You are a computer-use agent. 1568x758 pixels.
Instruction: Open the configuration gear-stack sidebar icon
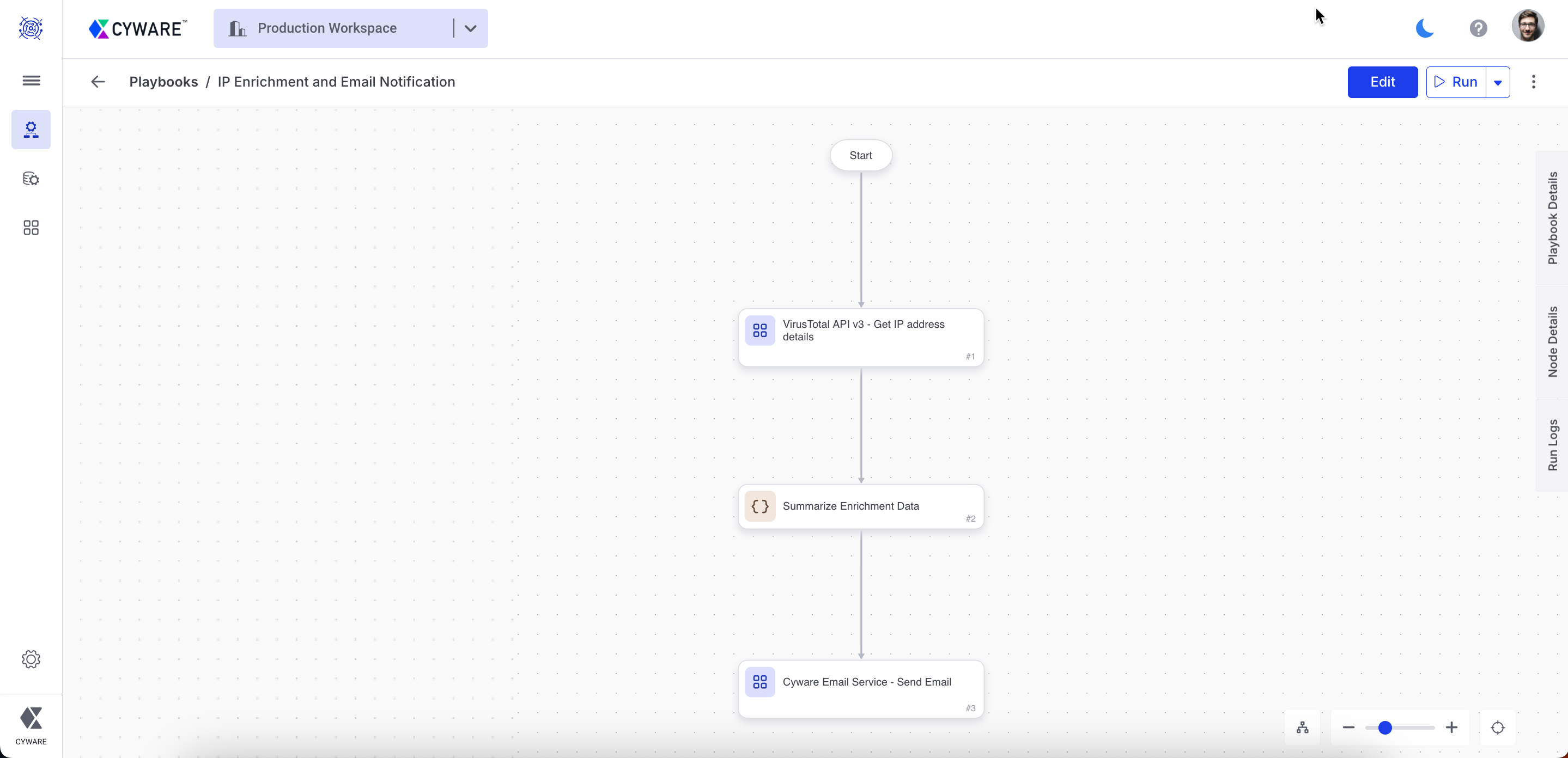click(x=31, y=179)
